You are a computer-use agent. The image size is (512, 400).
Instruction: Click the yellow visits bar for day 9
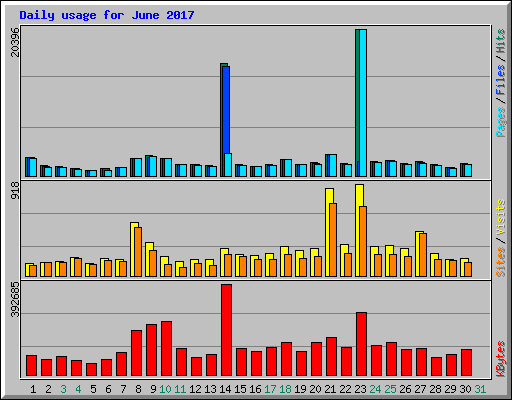148,259
